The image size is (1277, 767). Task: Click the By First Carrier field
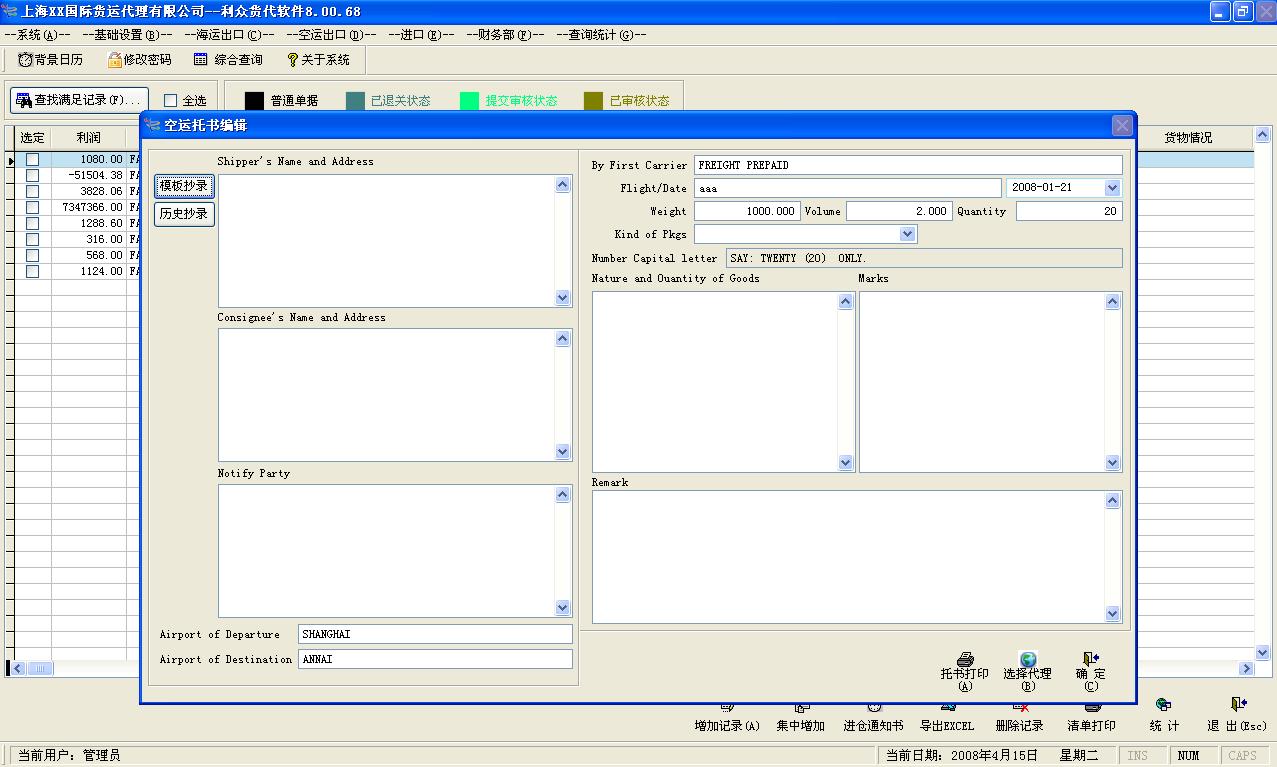[x=908, y=165]
